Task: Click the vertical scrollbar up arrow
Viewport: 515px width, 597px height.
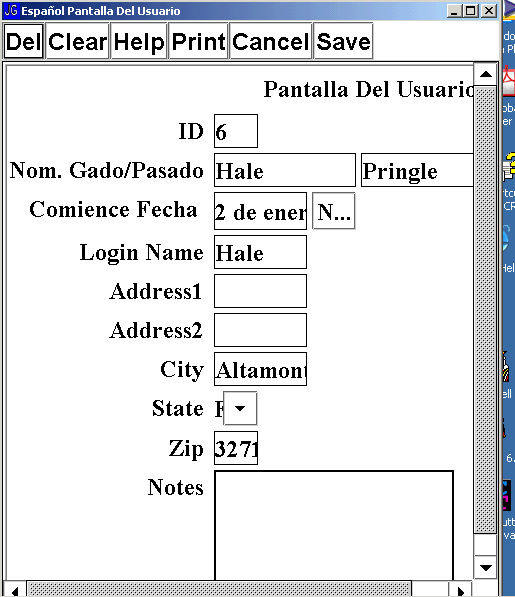Action: coord(485,75)
